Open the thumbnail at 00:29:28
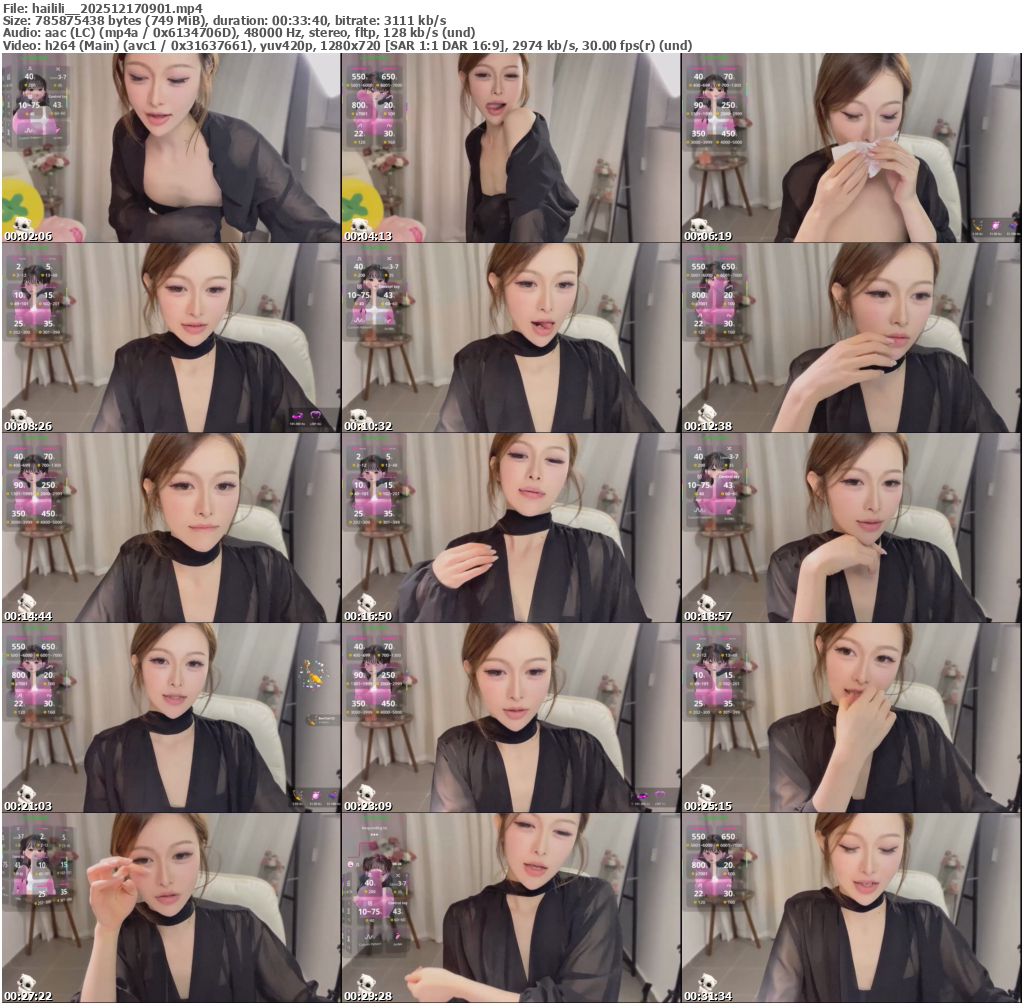Screen dimensions: 1024x1003 coord(511,908)
